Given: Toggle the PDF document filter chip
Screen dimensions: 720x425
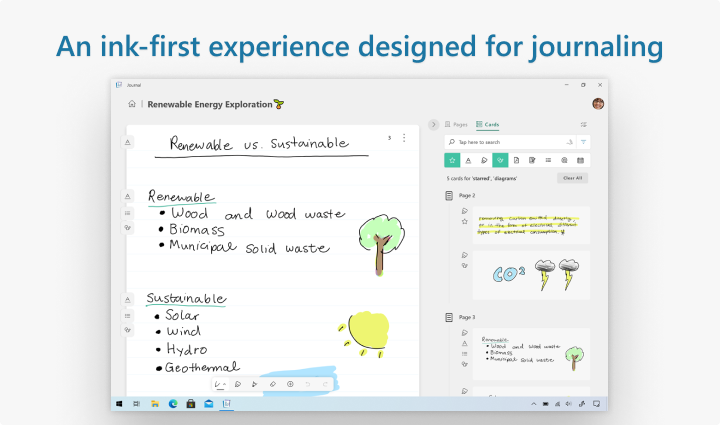Looking at the screenshot, I should [x=516, y=160].
